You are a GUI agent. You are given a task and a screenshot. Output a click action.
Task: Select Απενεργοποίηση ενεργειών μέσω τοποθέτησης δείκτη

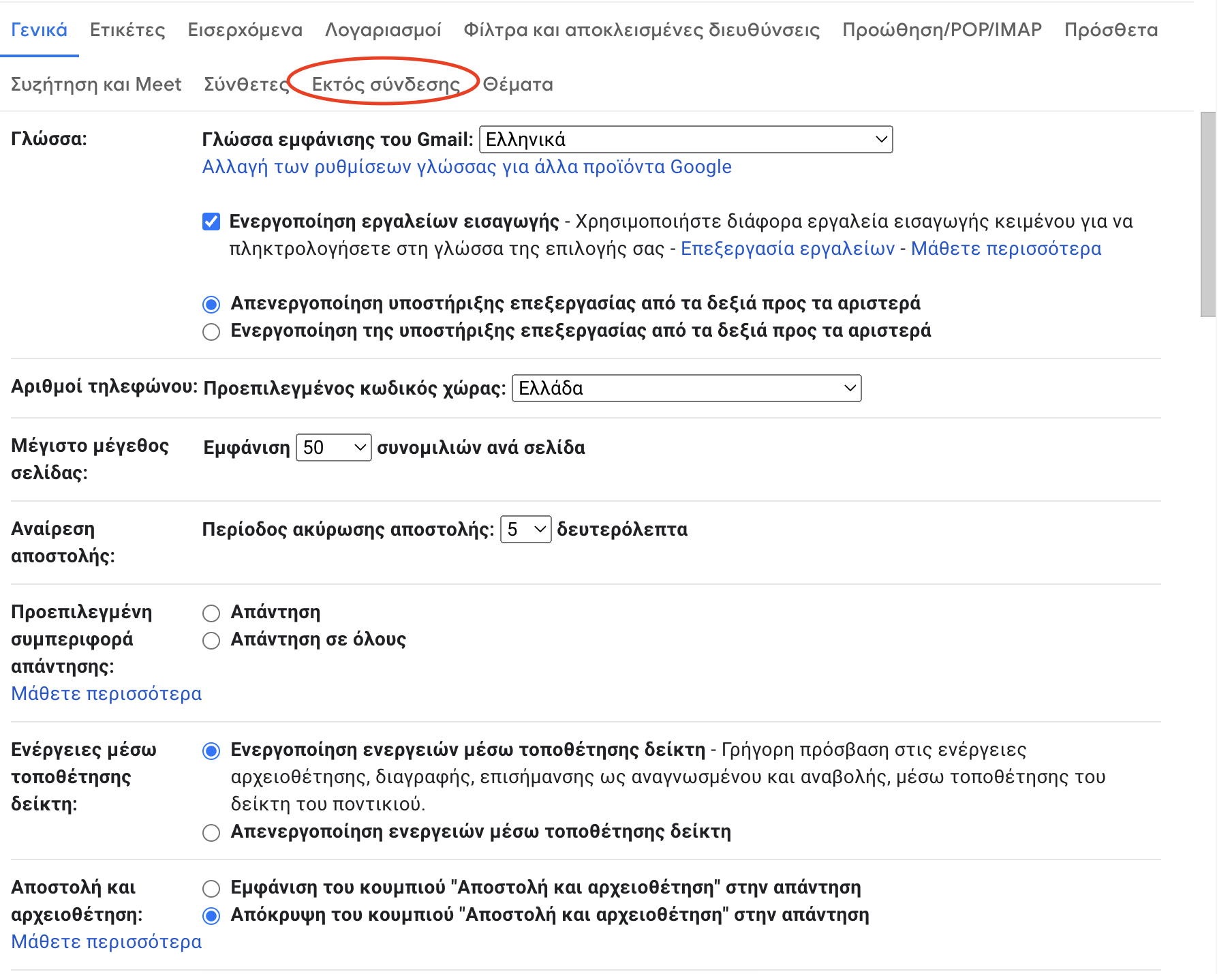[x=211, y=832]
